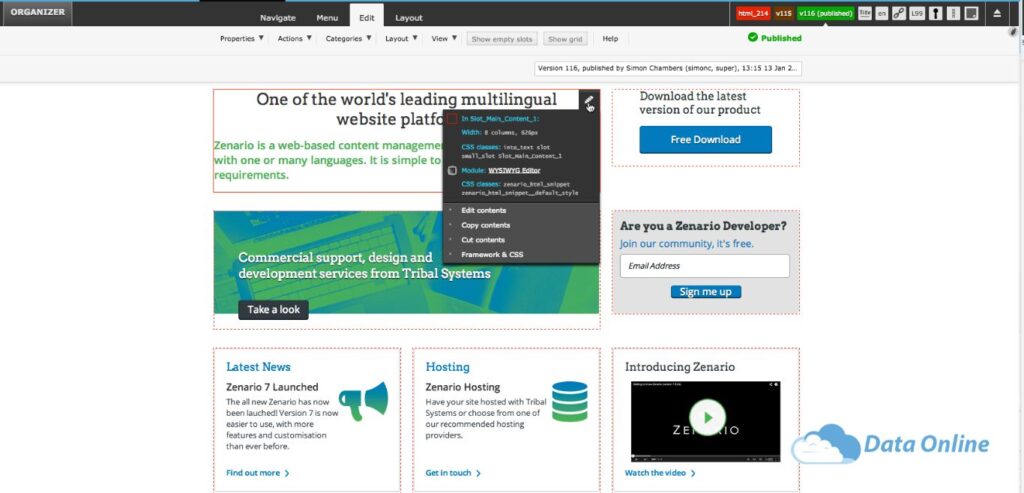Select version v115 badge
The height and width of the screenshot is (493, 1024).
pyautogui.click(x=784, y=13)
